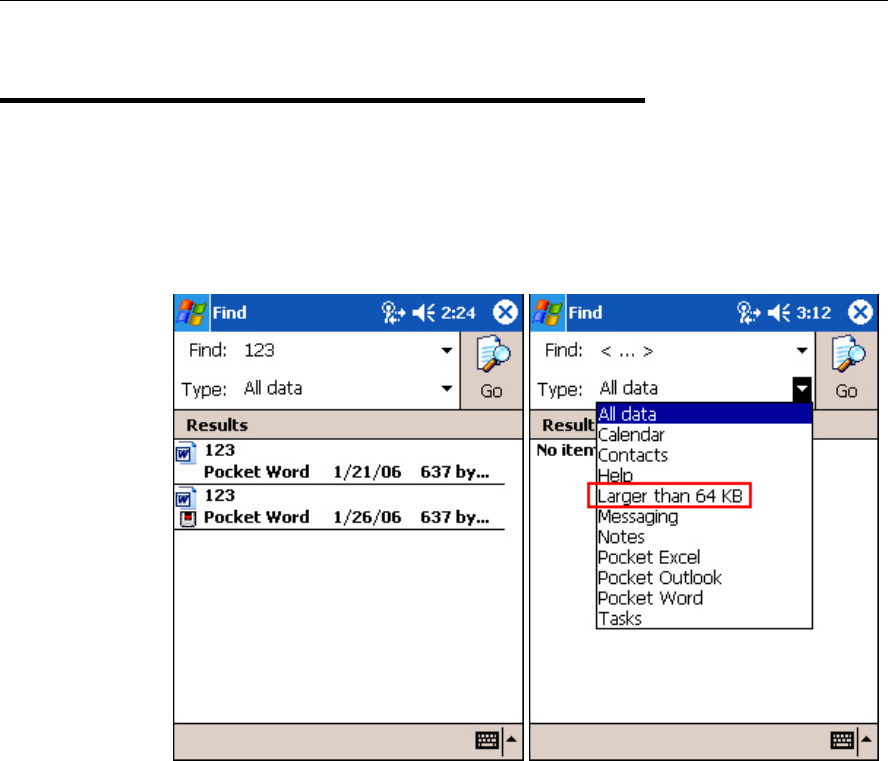Screen dimensions: 888x761
Task: Open keyboard input panel in left window
Action: [x=487, y=739]
